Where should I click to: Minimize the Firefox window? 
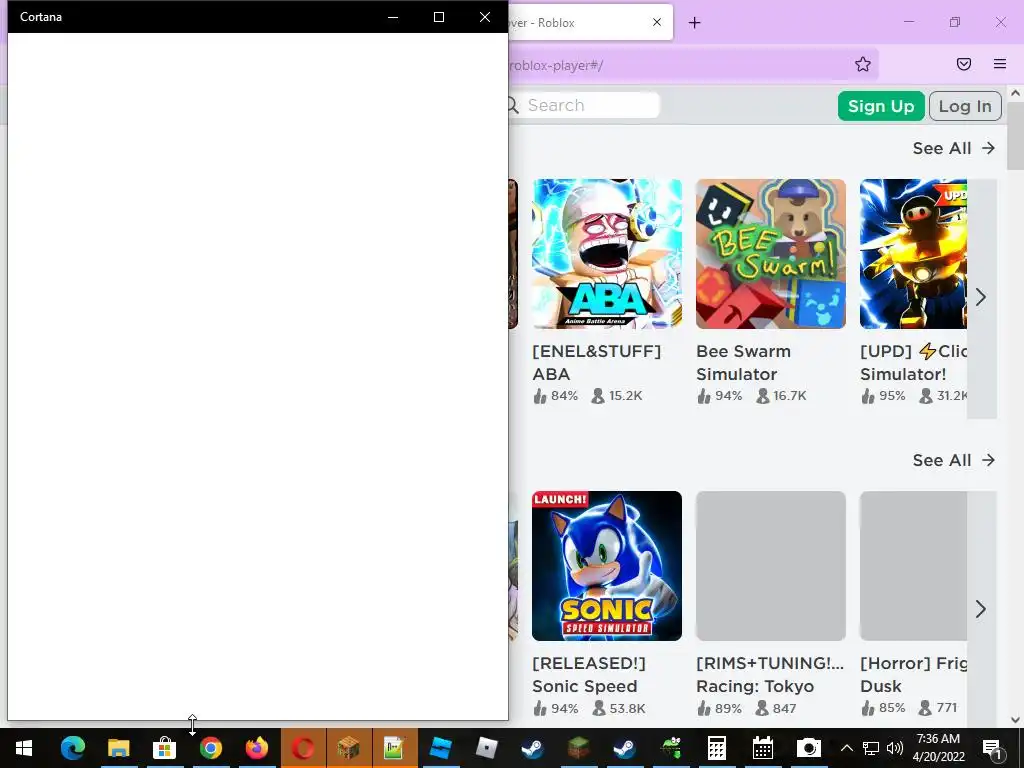[908, 22]
